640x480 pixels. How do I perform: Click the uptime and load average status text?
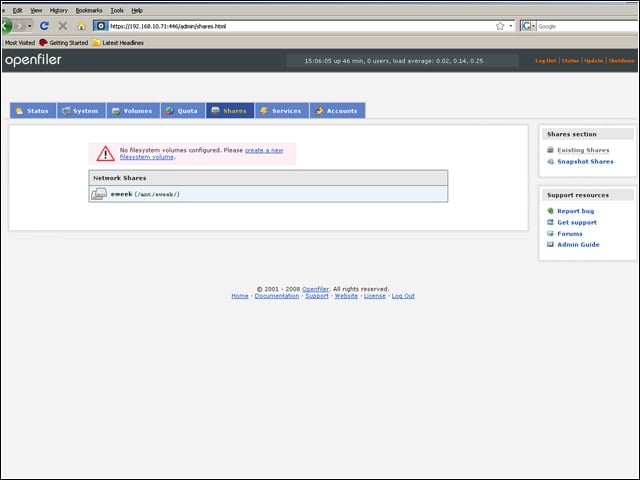(x=393, y=61)
